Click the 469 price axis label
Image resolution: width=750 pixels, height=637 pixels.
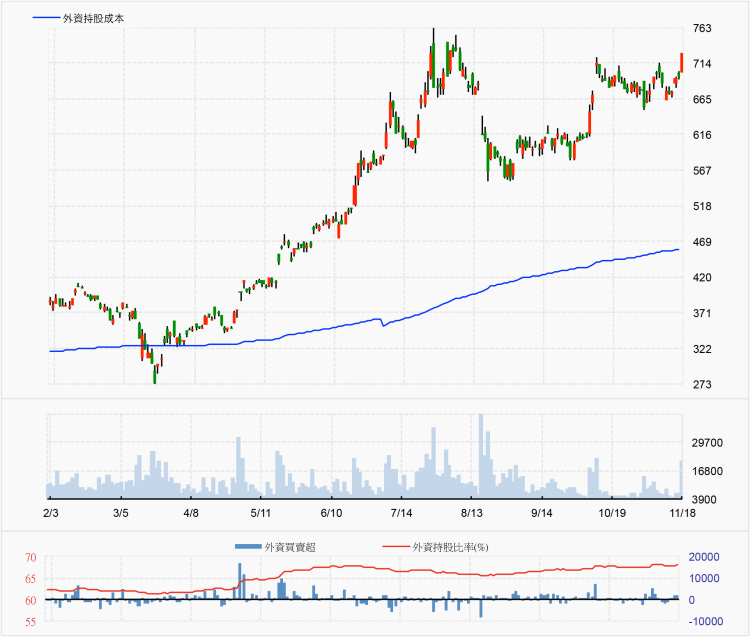pyautogui.click(x=702, y=242)
